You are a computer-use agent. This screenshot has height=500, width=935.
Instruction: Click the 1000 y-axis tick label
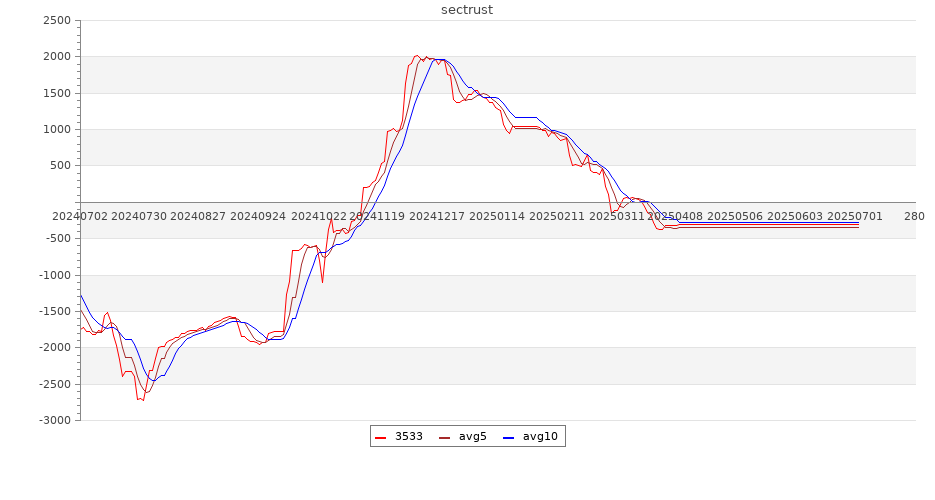[x=57, y=130]
